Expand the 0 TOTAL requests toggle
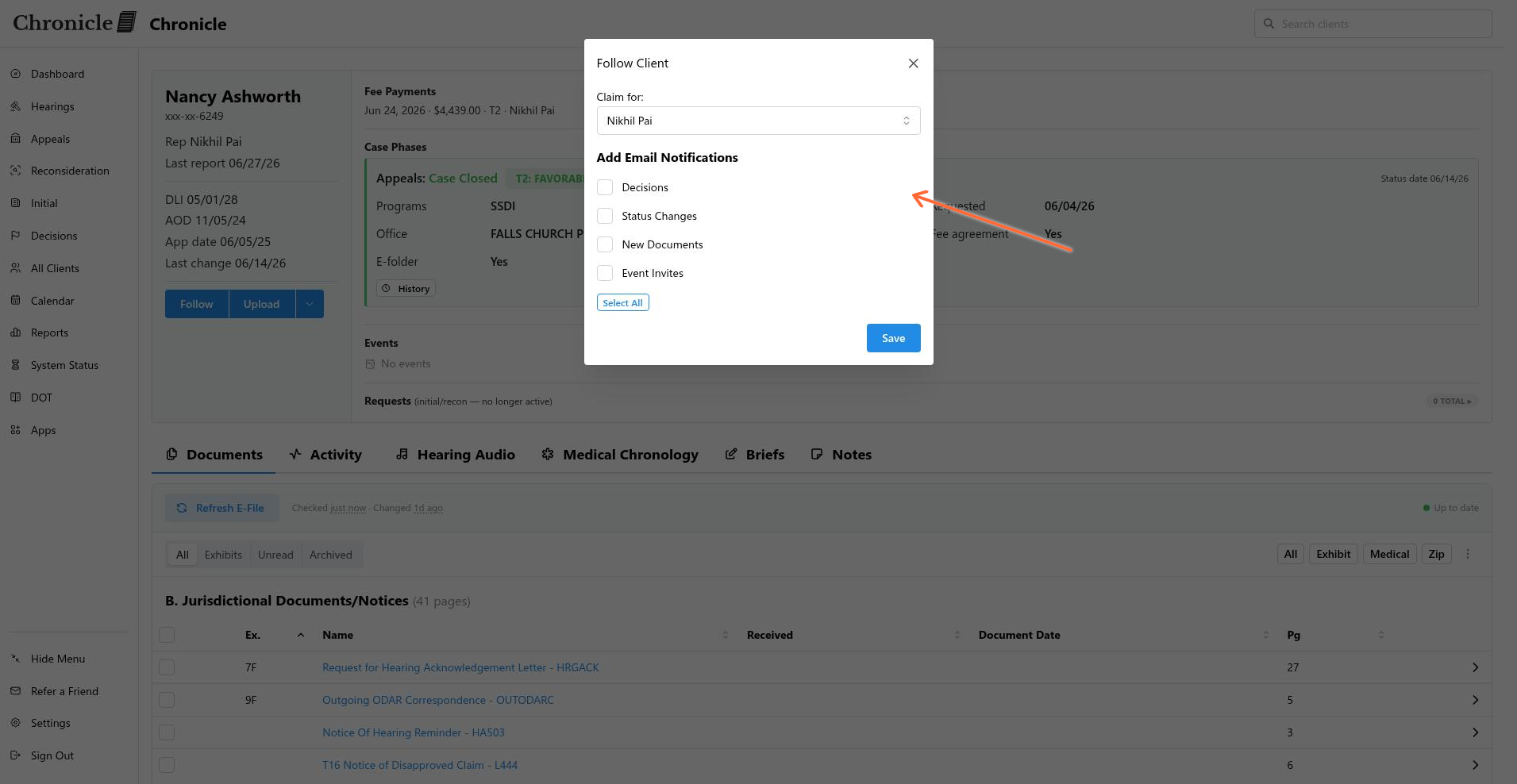 click(x=1452, y=401)
